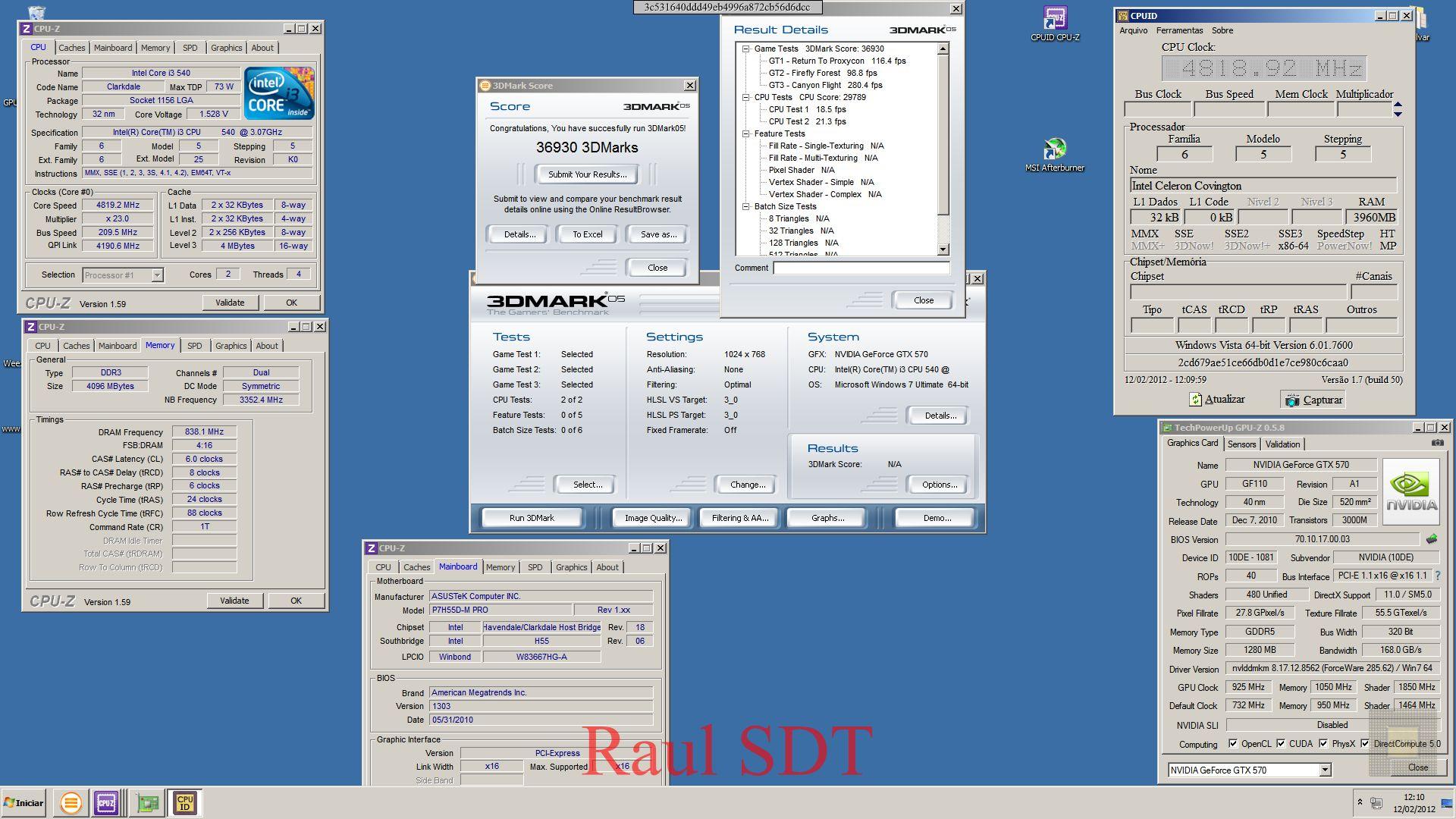Increase Multiplicador with up arrow
Screen dimensions: 1456x819
[x=1398, y=105]
